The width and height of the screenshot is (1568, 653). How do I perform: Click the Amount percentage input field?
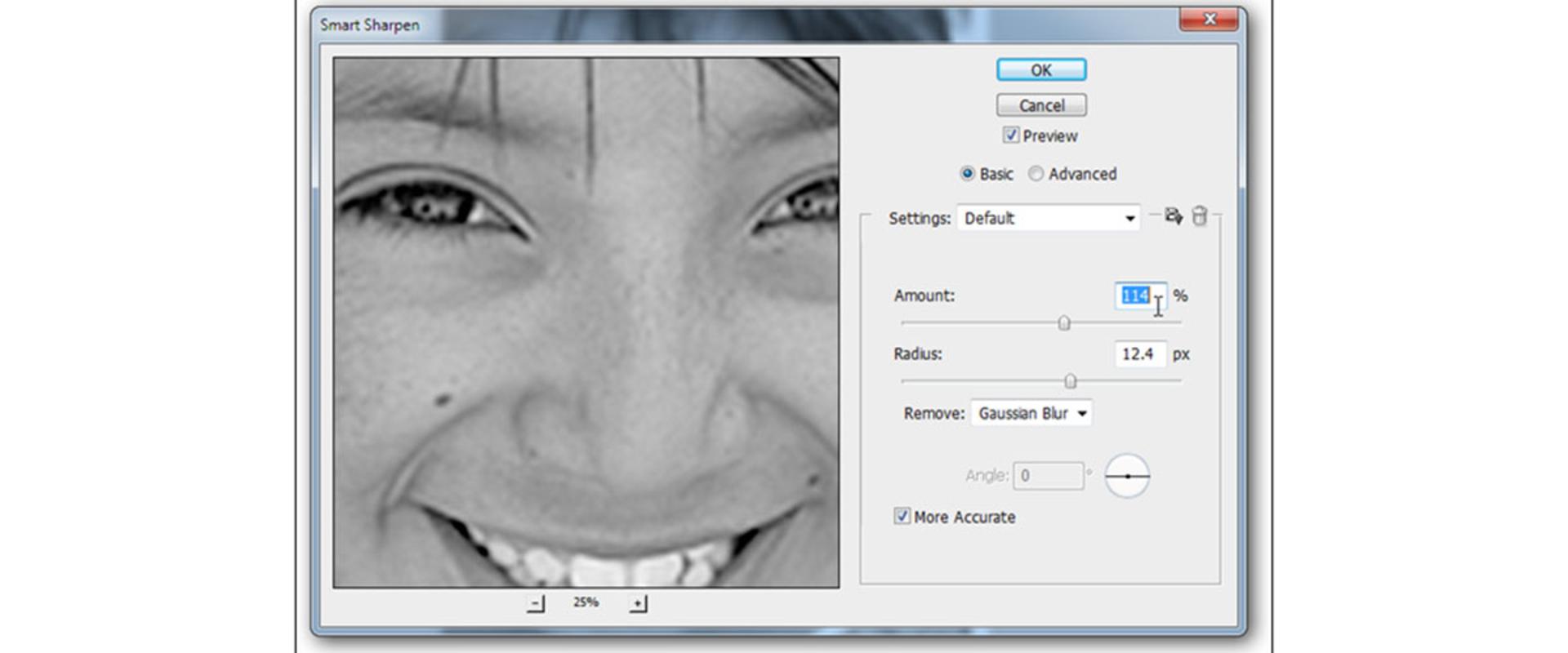[x=1141, y=295]
